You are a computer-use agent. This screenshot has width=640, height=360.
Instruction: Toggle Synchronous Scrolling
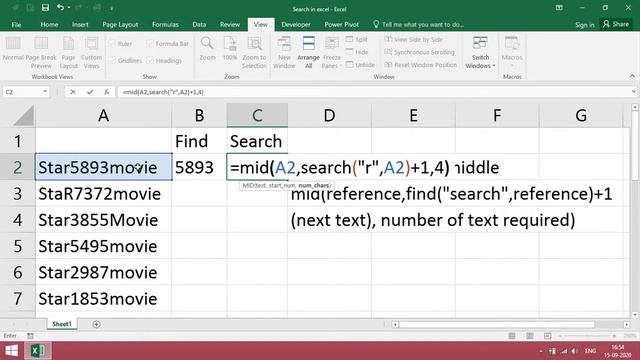[419, 52]
